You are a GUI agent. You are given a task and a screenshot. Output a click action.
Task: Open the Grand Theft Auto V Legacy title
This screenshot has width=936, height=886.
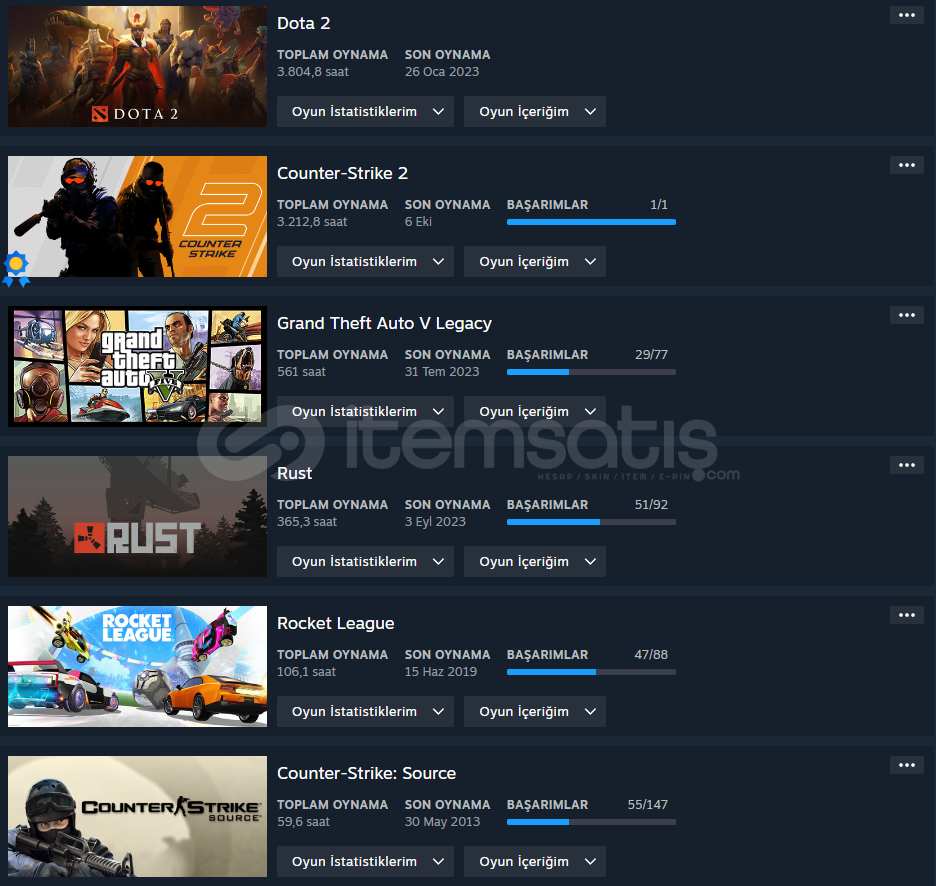(x=384, y=323)
